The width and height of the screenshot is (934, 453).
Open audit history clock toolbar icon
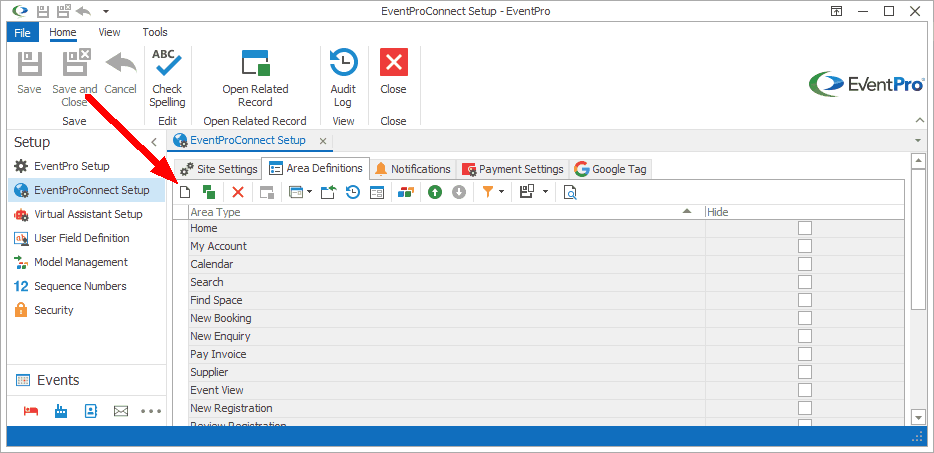[353, 192]
